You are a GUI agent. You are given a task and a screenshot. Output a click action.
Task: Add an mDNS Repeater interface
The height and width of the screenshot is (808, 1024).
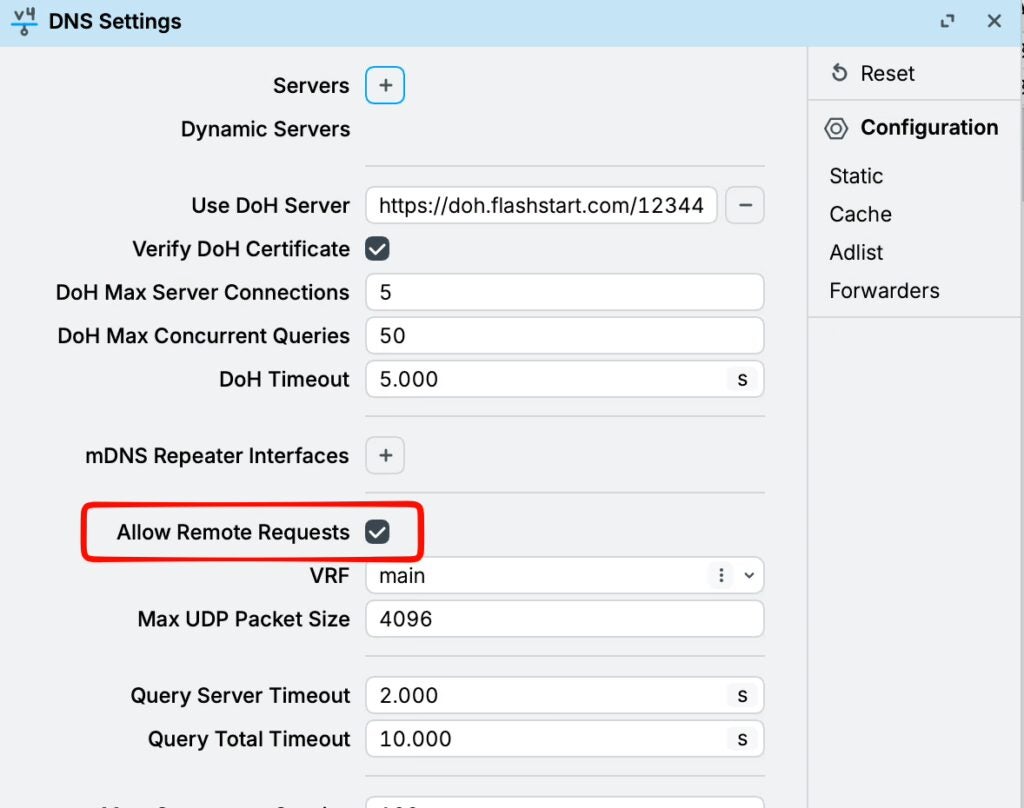(385, 455)
